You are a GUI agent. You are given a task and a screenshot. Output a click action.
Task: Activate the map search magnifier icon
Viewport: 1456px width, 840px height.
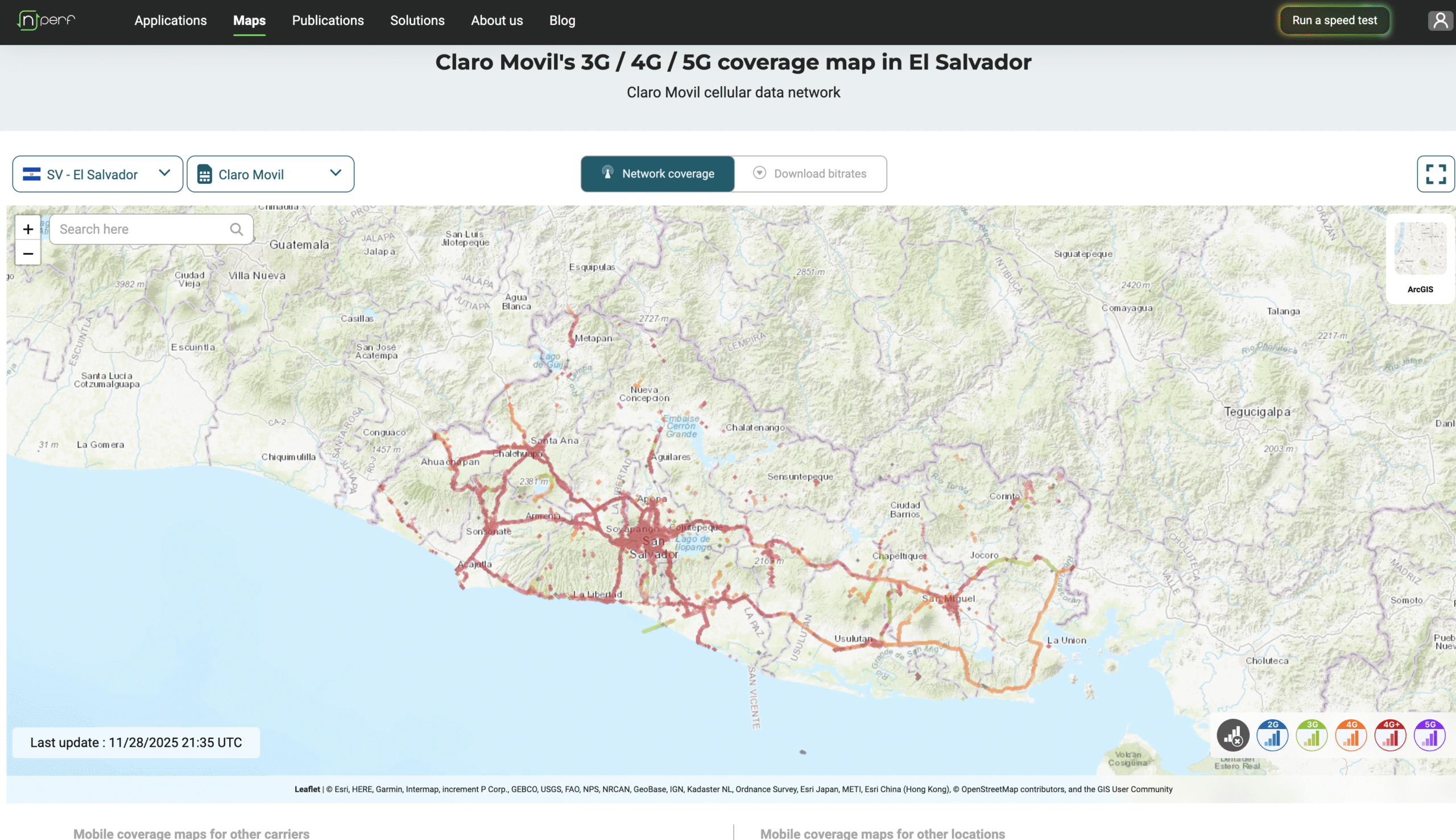coord(237,229)
